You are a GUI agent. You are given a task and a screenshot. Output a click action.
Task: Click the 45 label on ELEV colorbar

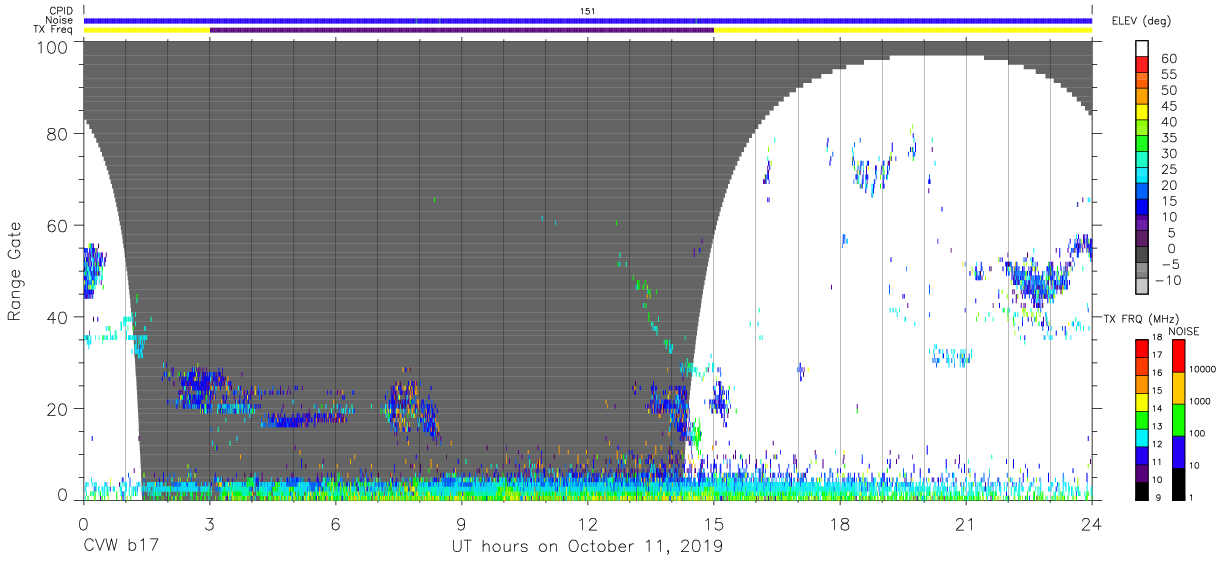(x=1169, y=106)
